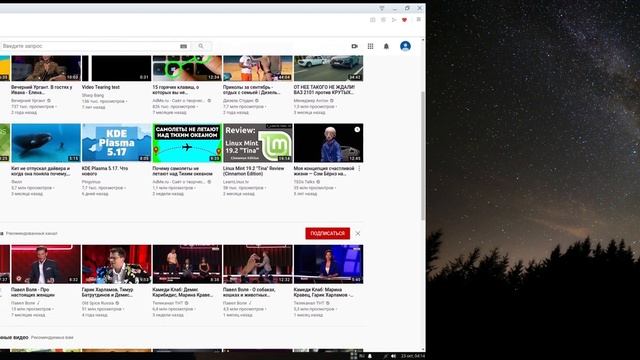Open the Sharp Bang channel link
The width and height of the screenshot is (640, 360).
[93, 95]
